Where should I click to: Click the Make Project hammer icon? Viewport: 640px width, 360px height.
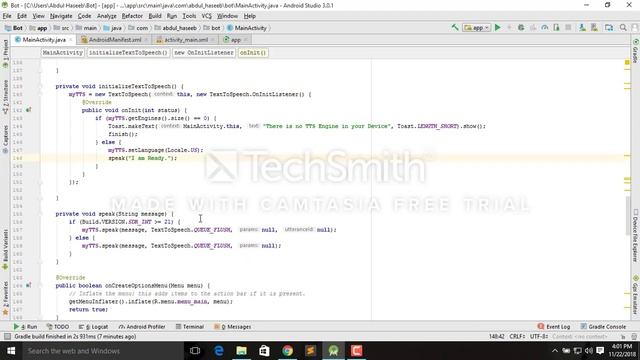(x=455, y=28)
